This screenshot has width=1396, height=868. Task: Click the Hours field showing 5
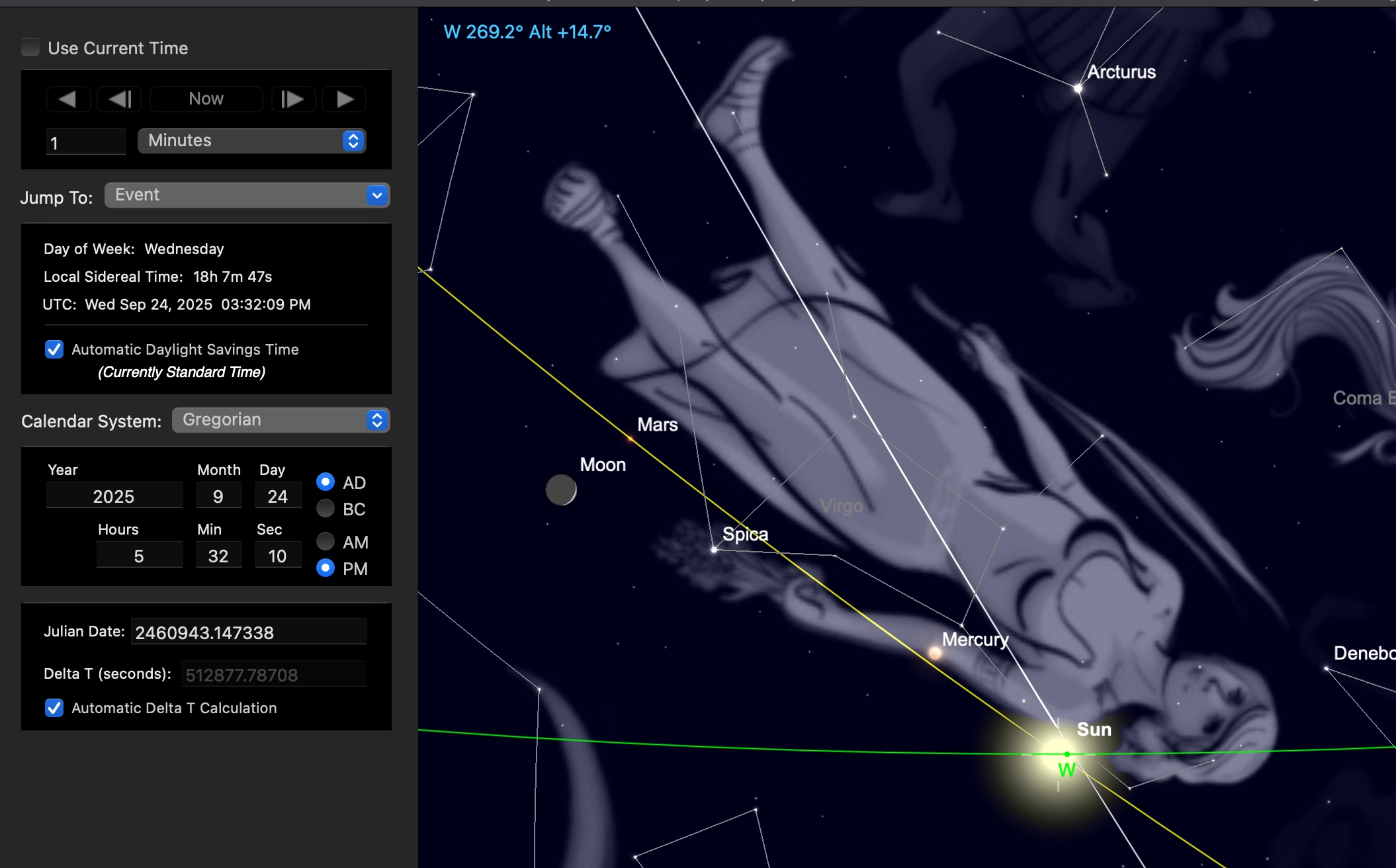tap(139, 556)
